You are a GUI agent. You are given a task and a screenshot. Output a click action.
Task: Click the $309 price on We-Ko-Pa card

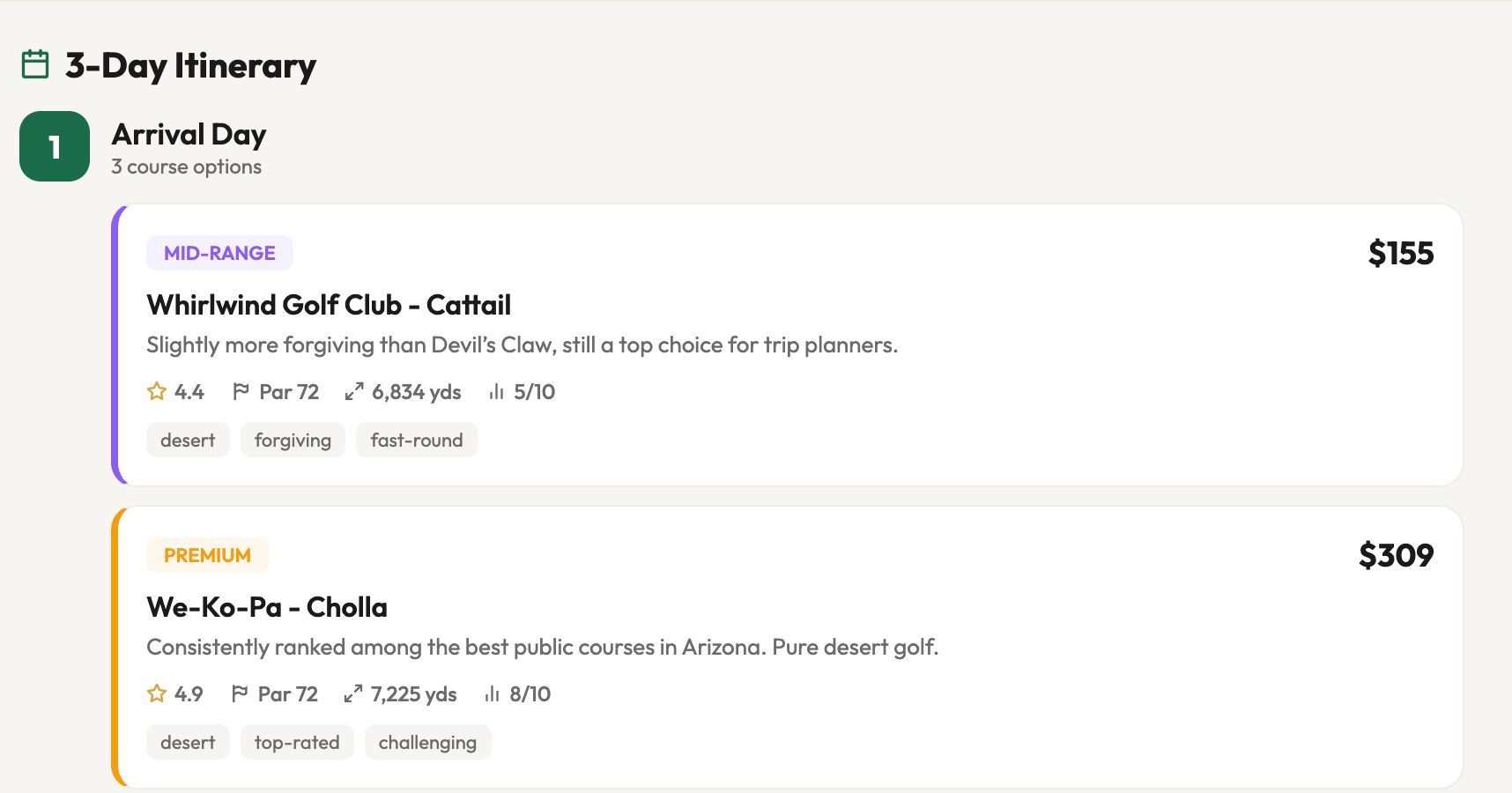(x=1396, y=556)
